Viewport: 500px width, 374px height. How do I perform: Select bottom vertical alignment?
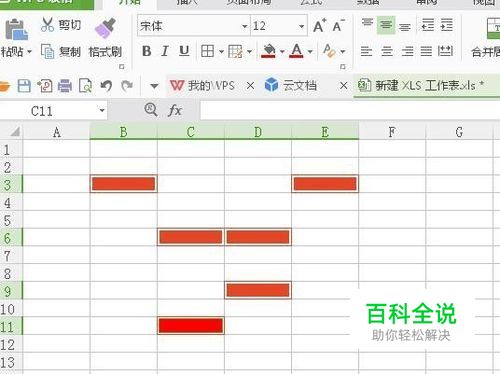point(405,27)
